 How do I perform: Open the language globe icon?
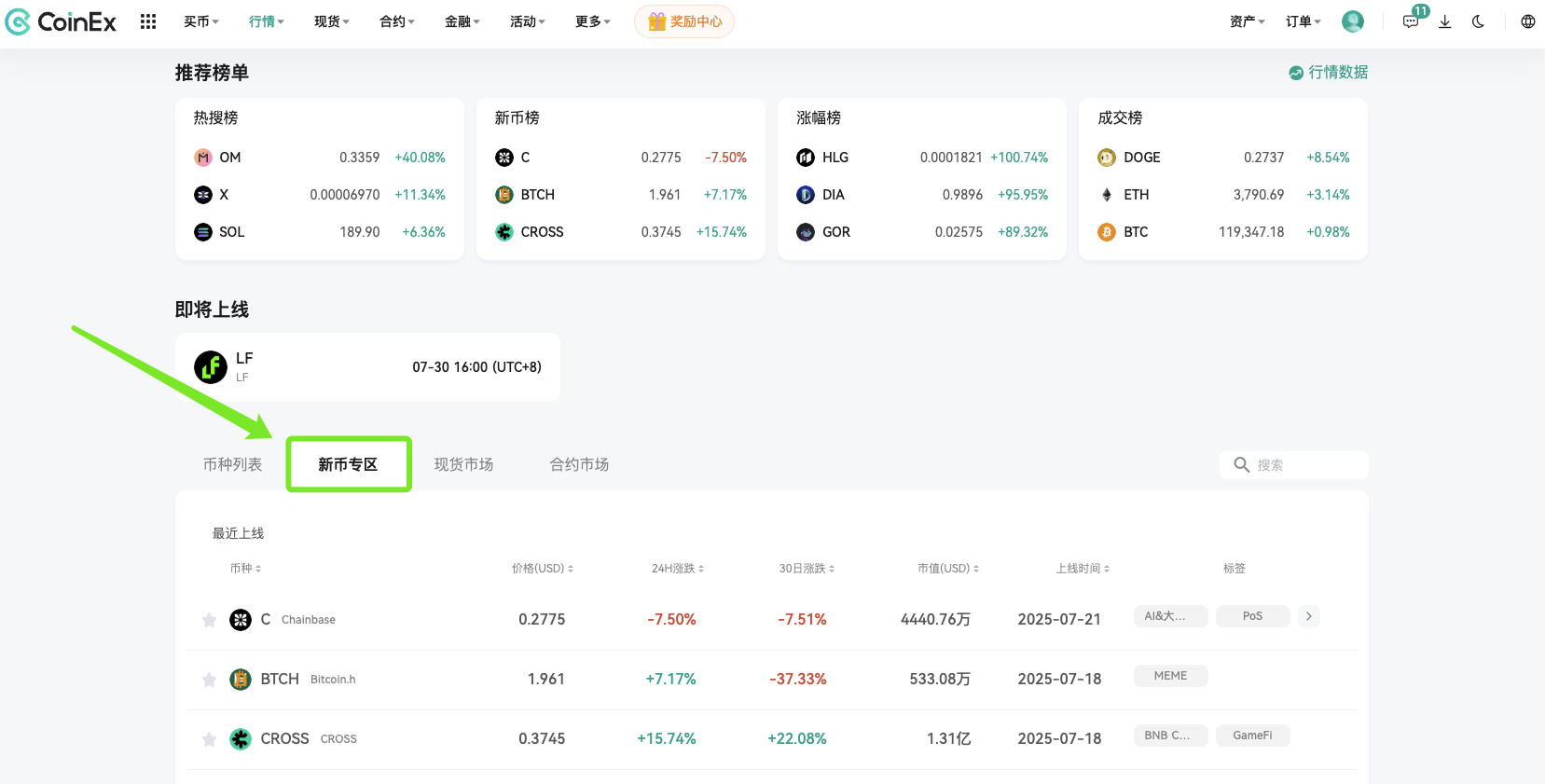(1528, 21)
